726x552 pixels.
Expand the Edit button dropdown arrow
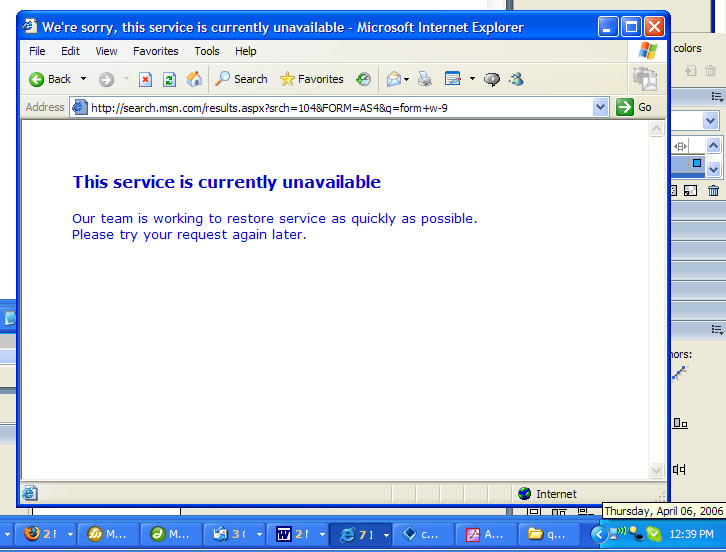pos(472,79)
